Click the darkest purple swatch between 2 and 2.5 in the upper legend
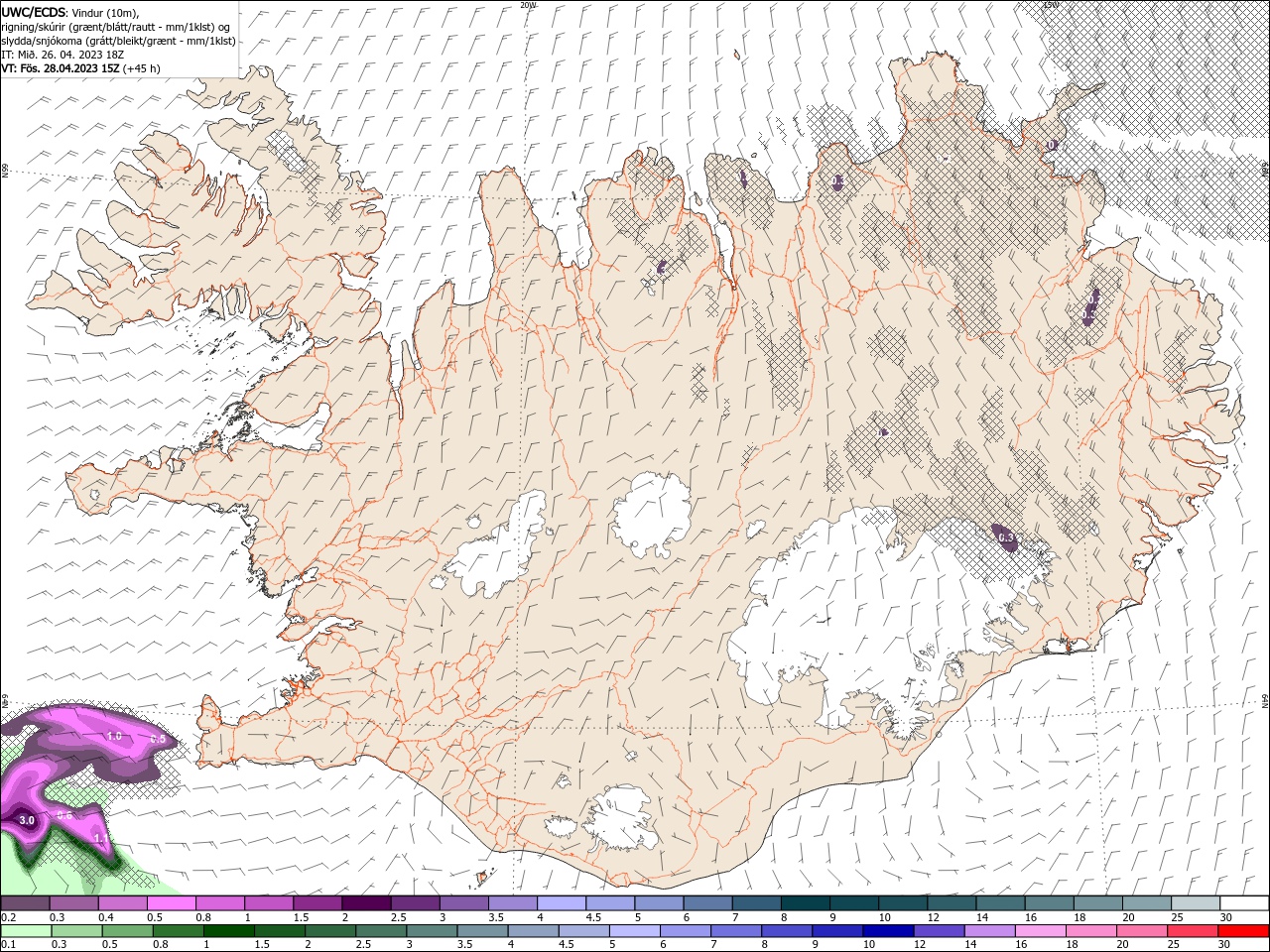Viewport: 1270px width, 952px height. tap(365, 903)
